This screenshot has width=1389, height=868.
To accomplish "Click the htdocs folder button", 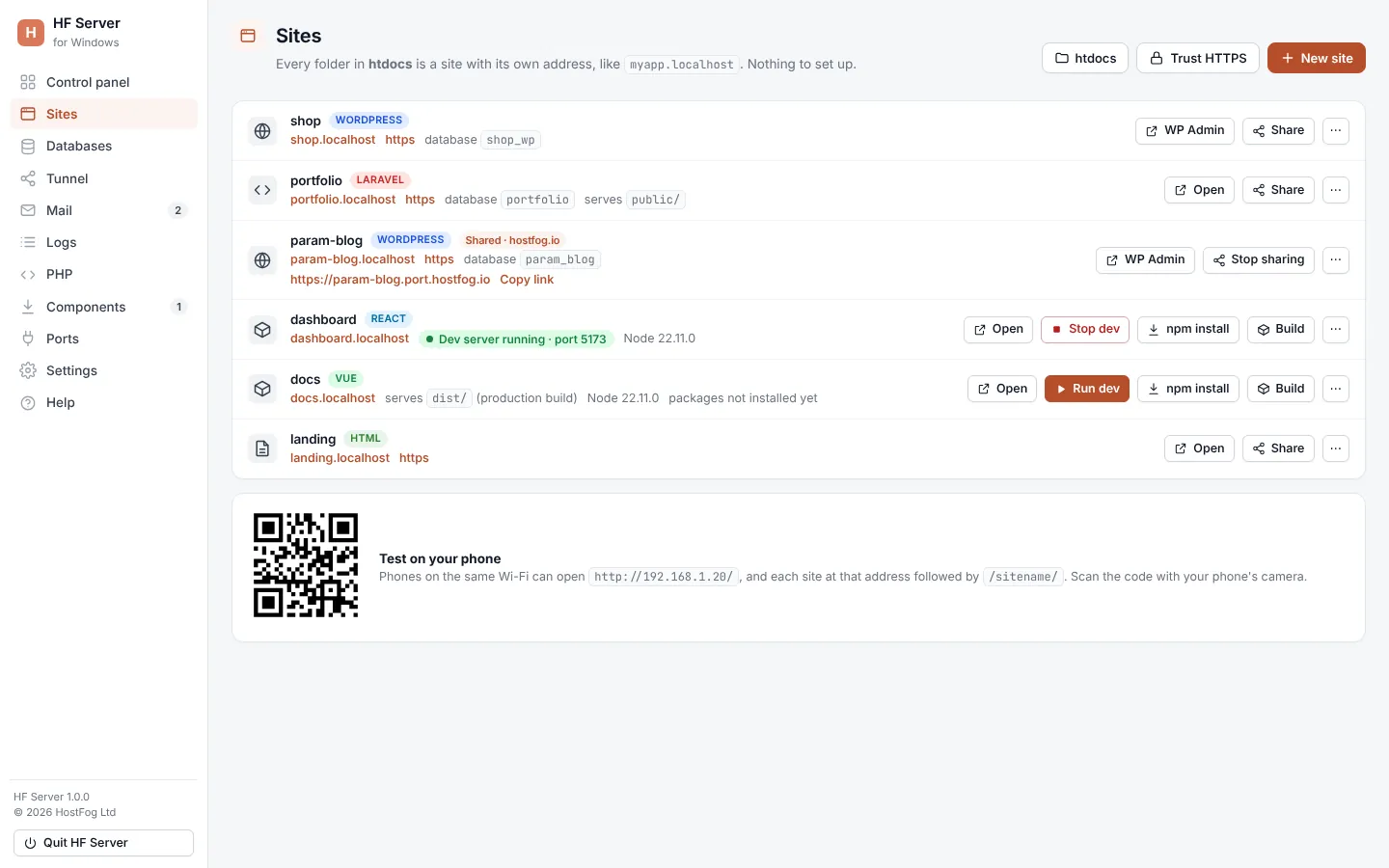I will tap(1085, 58).
